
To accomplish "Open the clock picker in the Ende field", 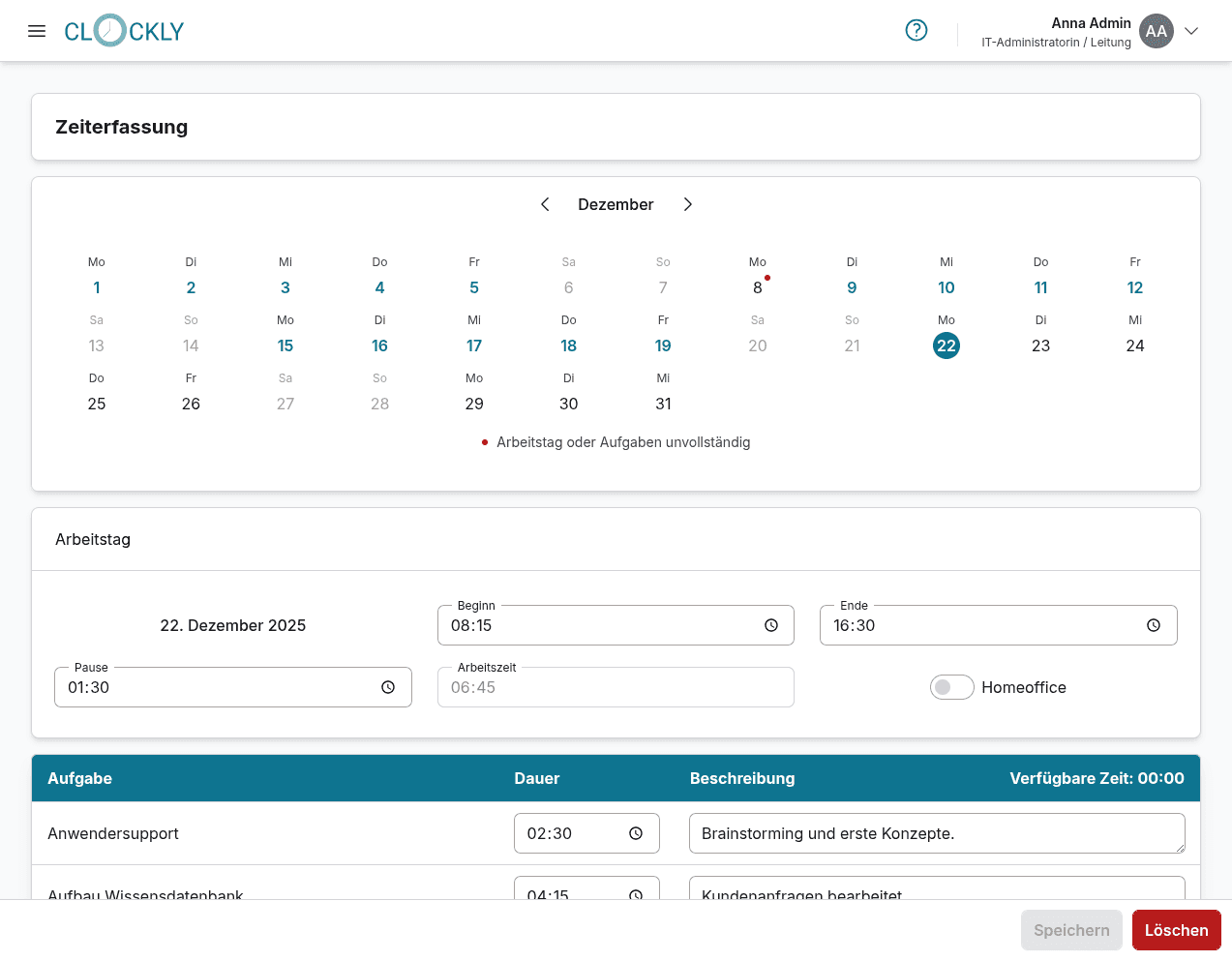I will [1154, 625].
